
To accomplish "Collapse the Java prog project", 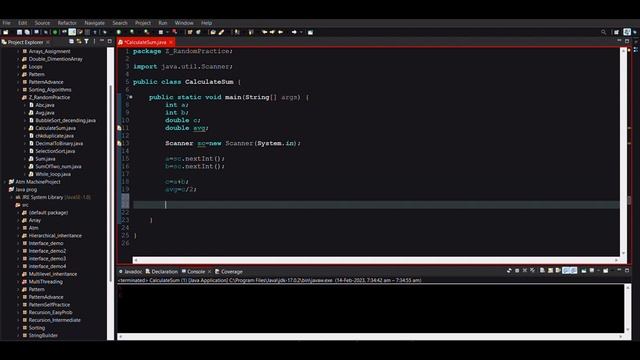I will (5, 190).
